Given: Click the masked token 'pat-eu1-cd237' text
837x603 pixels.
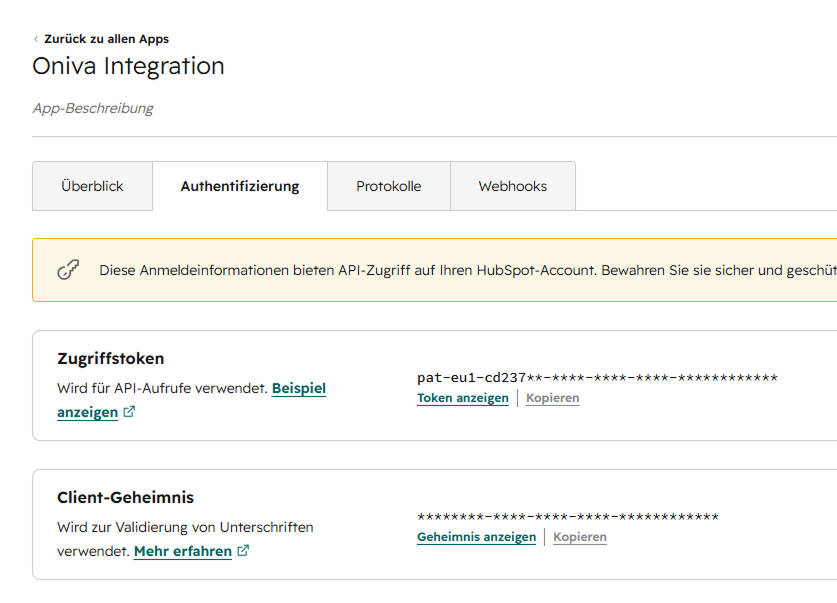Looking at the screenshot, I should (x=597, y=378).
